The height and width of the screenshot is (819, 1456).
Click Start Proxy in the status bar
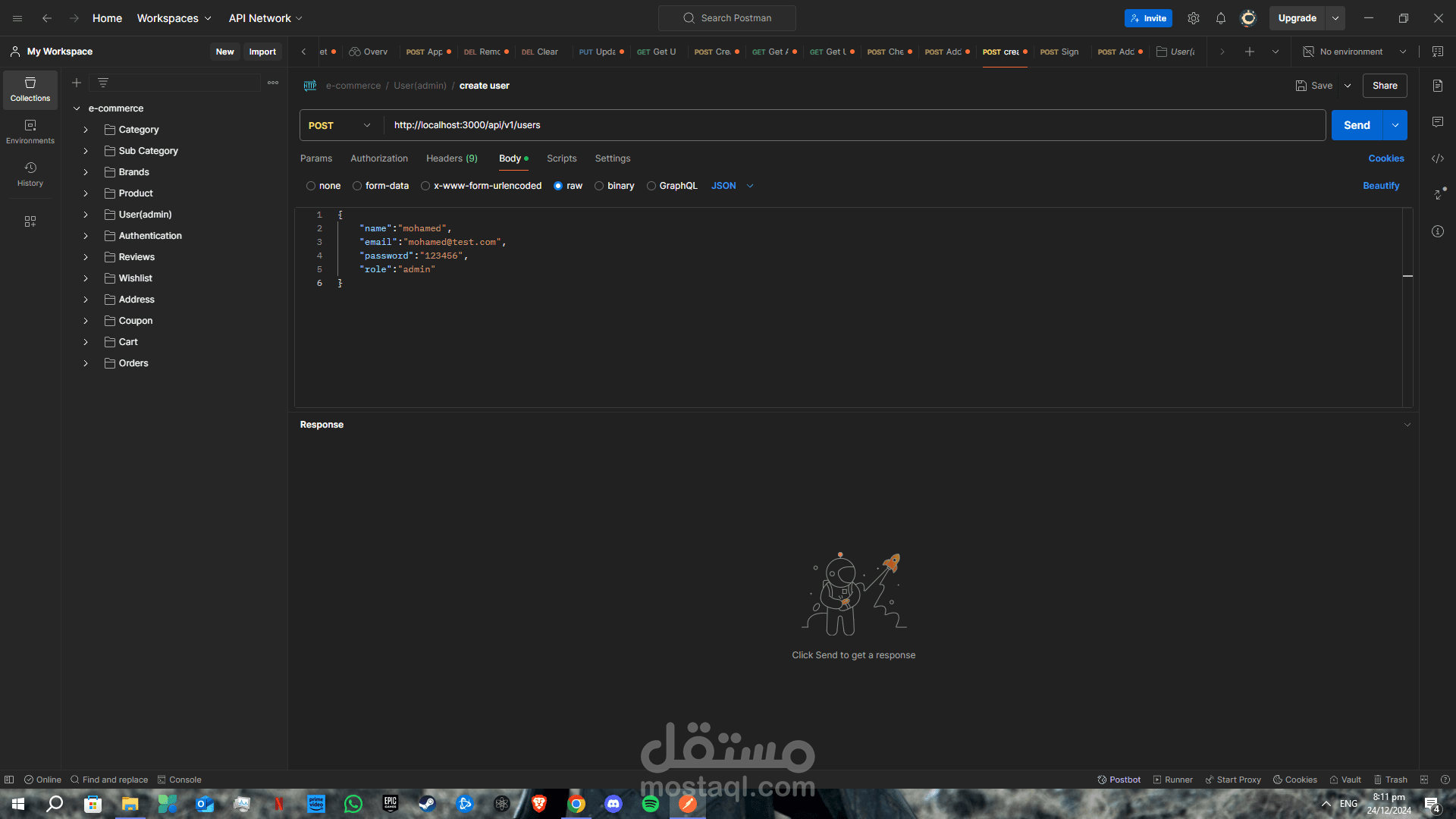1233,780
